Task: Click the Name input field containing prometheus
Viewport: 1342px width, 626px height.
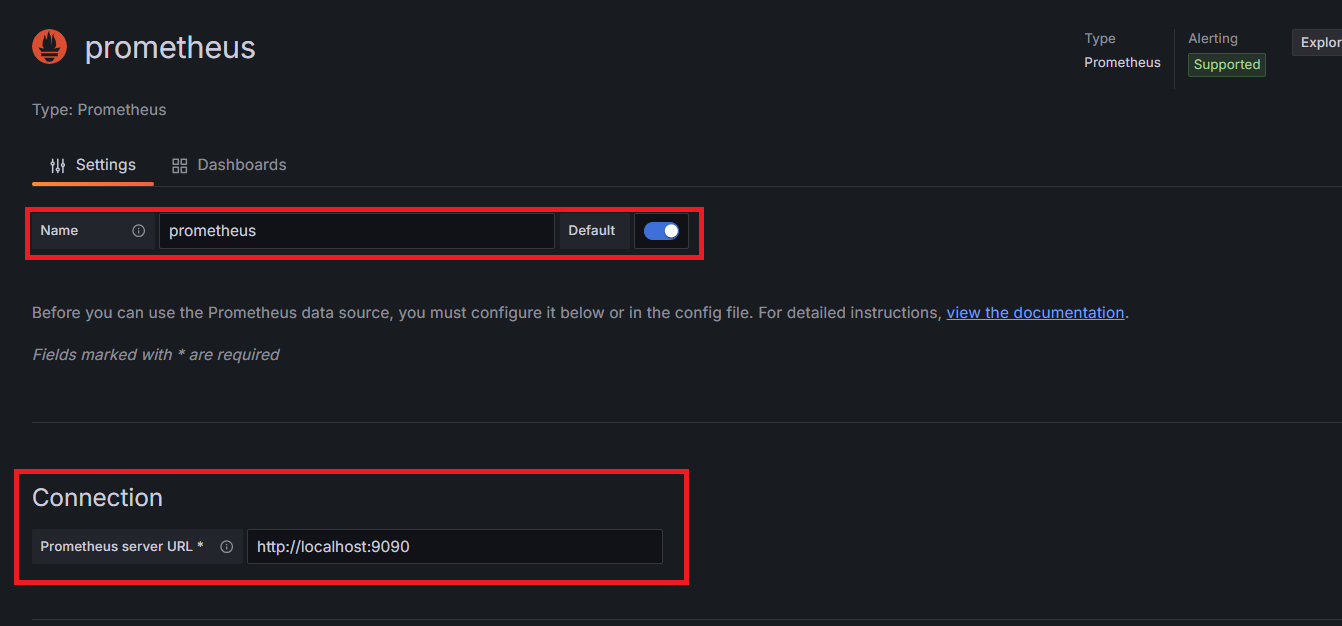Action: pyautogui.click(x=356, y=231)
